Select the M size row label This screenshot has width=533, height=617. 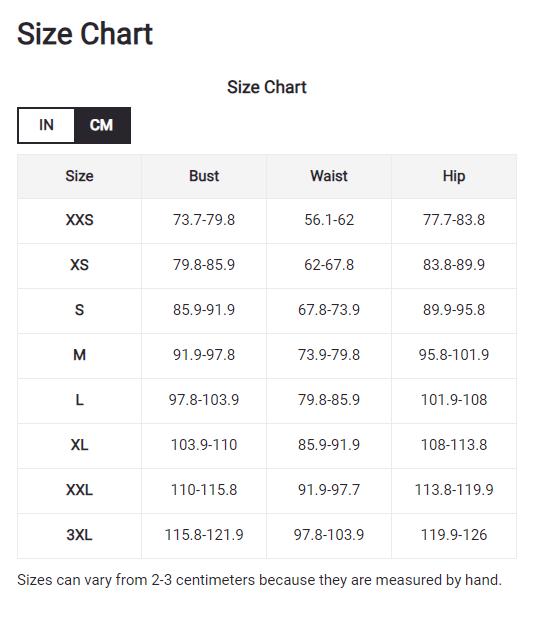point(79,355)
